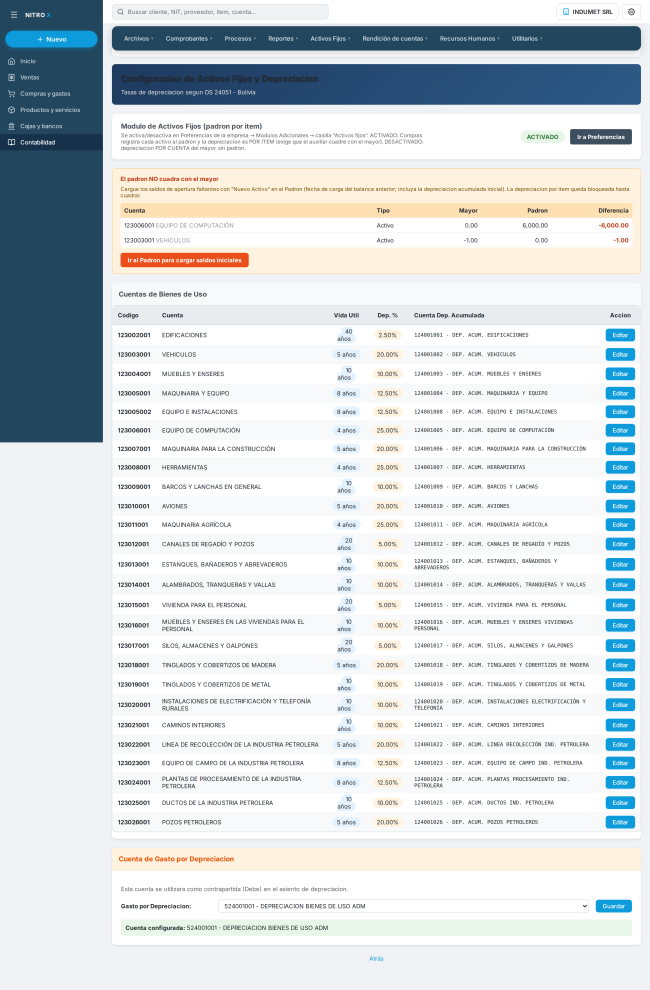Open the settings gear icon
The height and width of the screenshot is (990, 650).
pos(631,12)
